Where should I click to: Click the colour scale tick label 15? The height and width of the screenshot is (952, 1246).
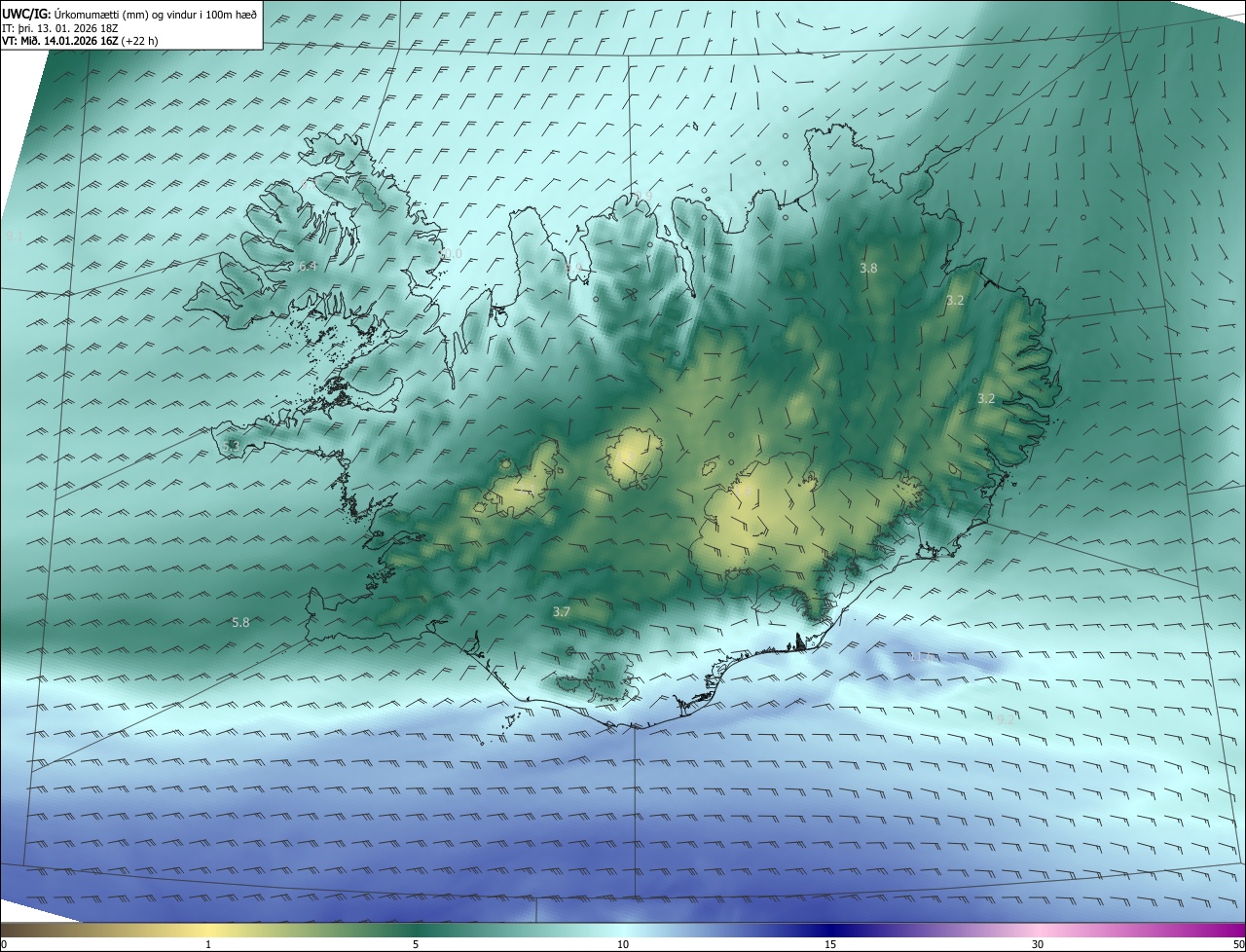coord(830,944)
